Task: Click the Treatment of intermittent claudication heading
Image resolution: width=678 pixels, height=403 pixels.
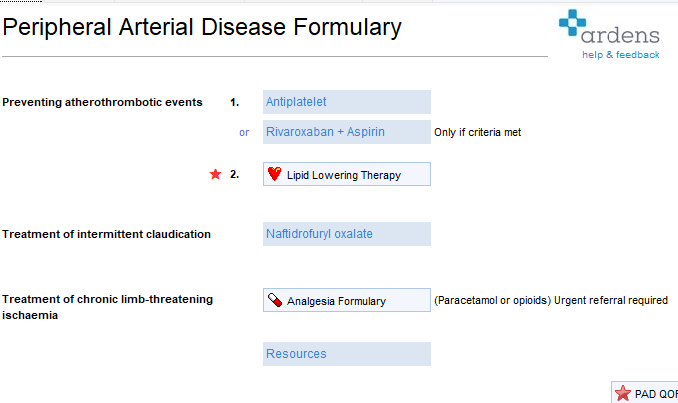Action: coord(106,234)
